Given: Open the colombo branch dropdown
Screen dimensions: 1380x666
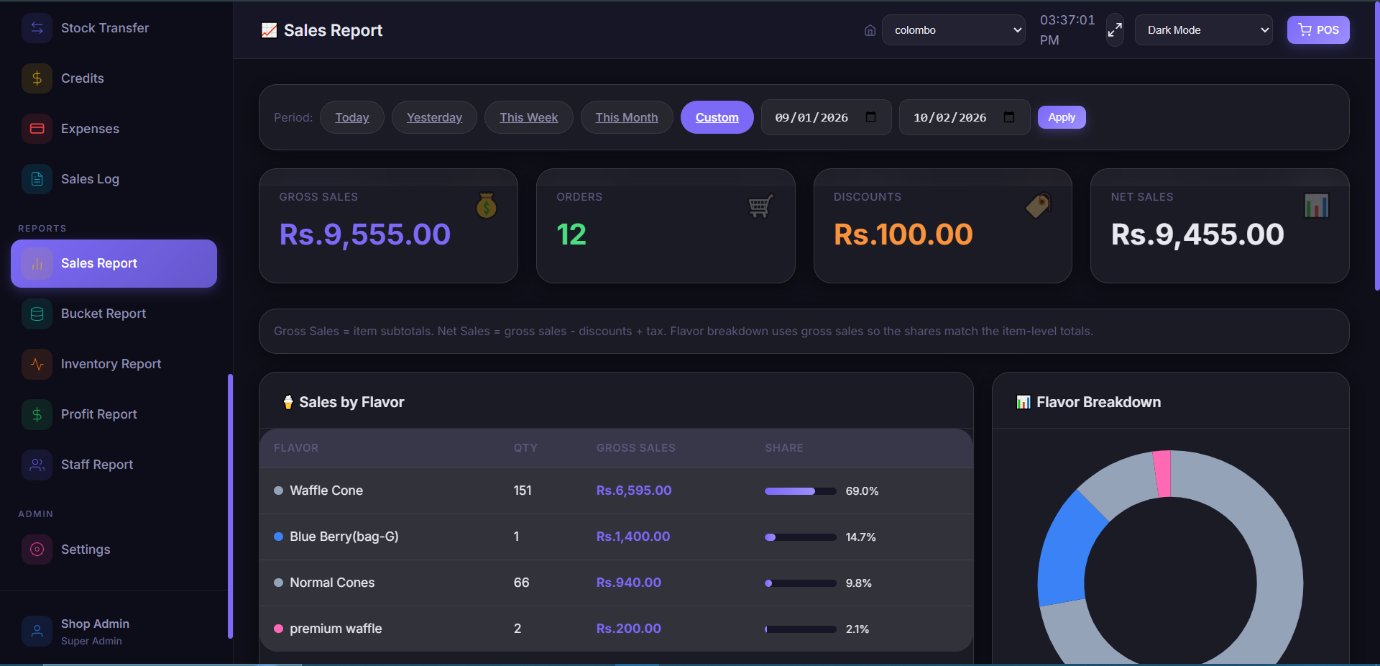Looking at the screenshot, I should [x=954, y=30].
